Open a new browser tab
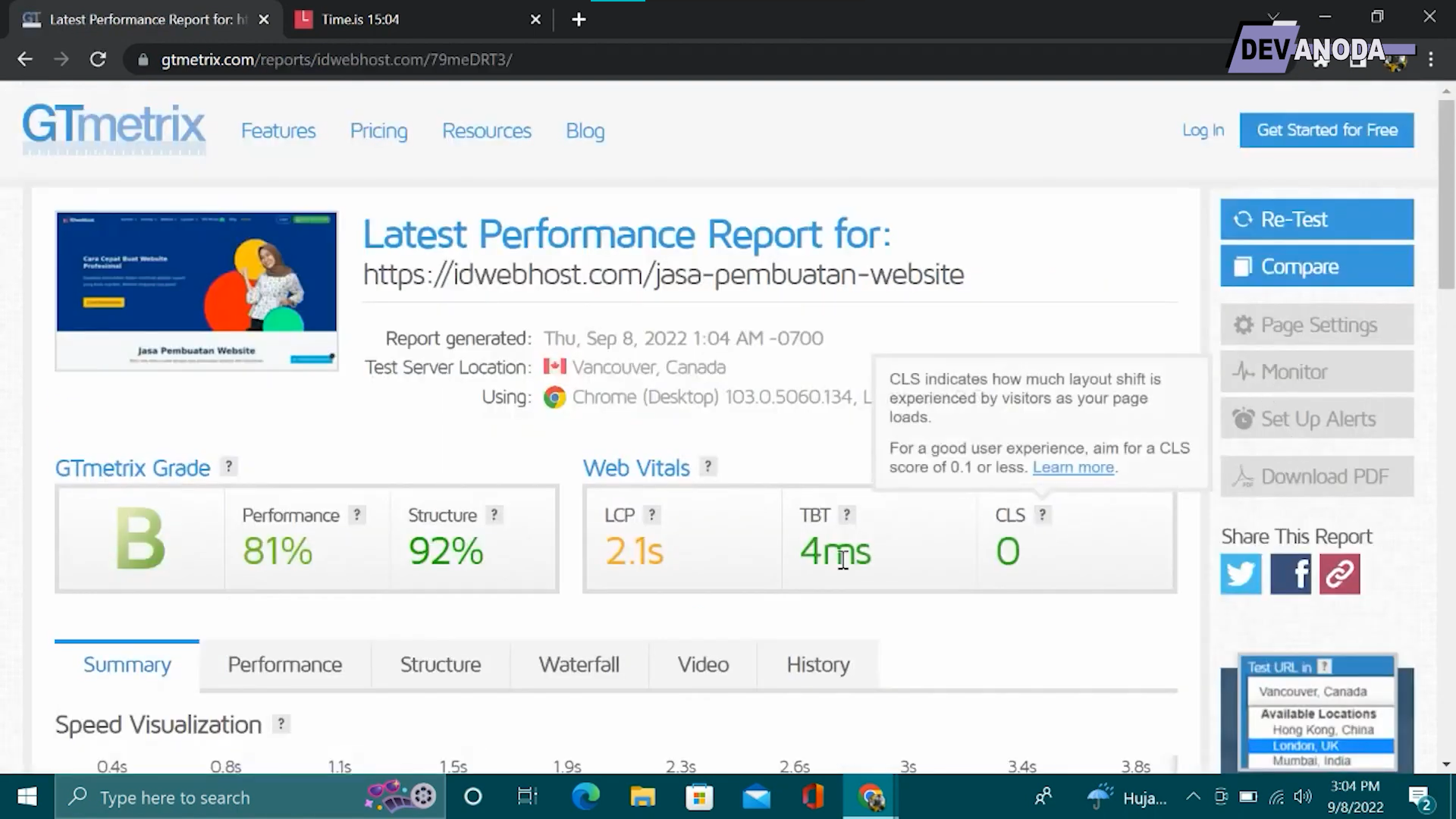 click(579, 20)
